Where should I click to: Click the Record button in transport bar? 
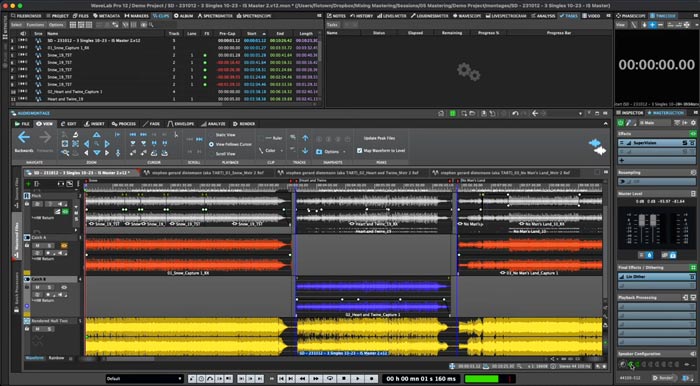point(371,378)
